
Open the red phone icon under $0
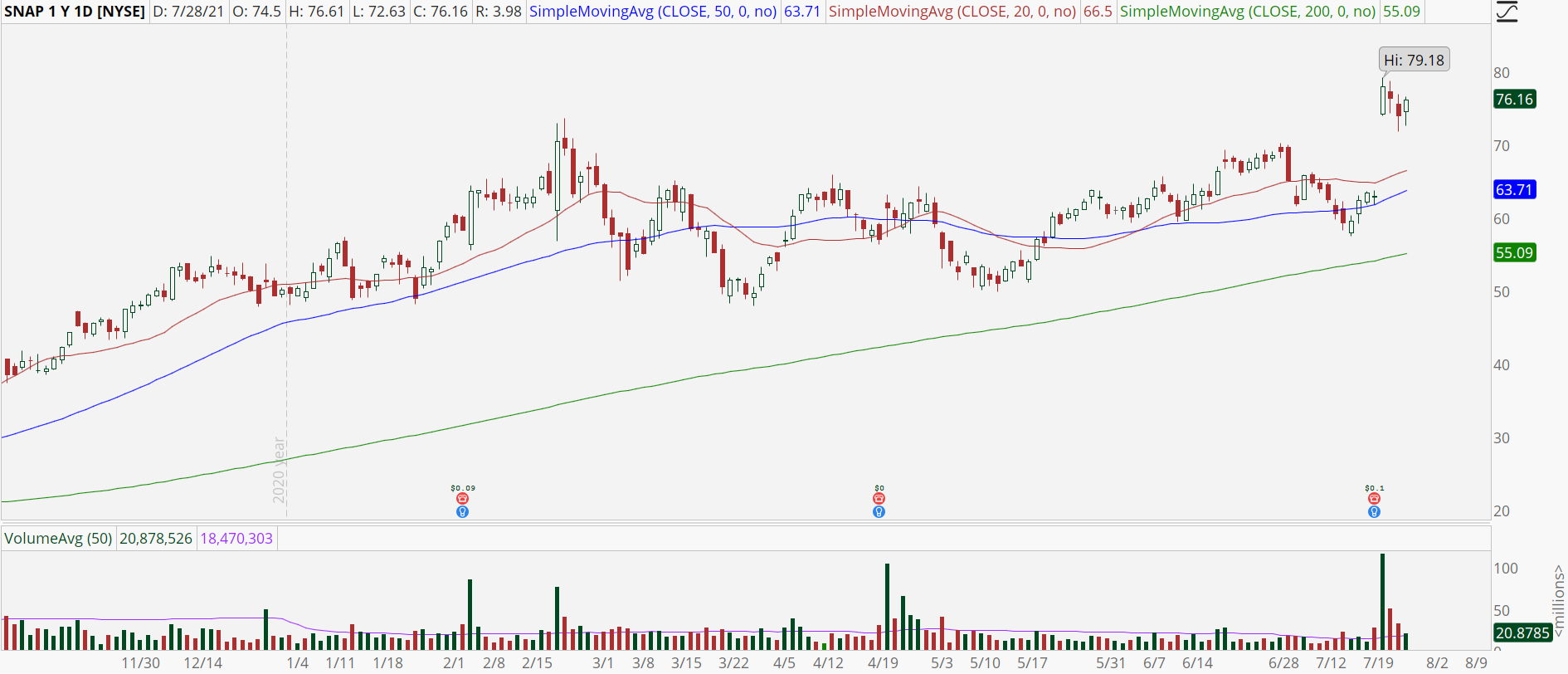879,499
